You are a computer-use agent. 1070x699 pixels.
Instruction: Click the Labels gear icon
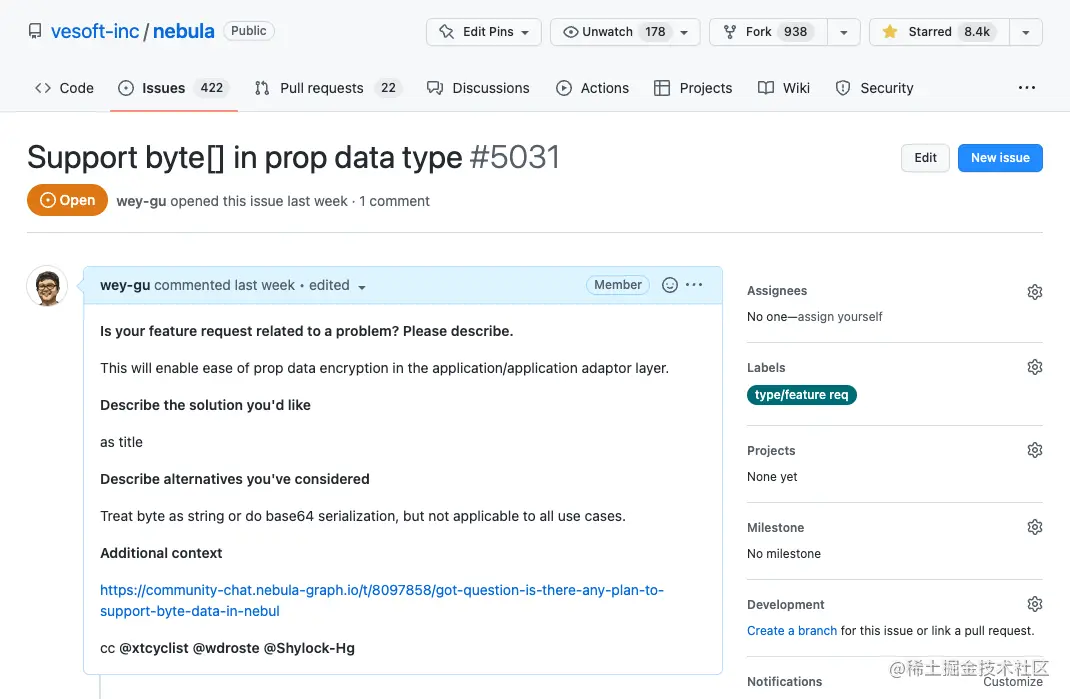click(x=1035, y=367)
